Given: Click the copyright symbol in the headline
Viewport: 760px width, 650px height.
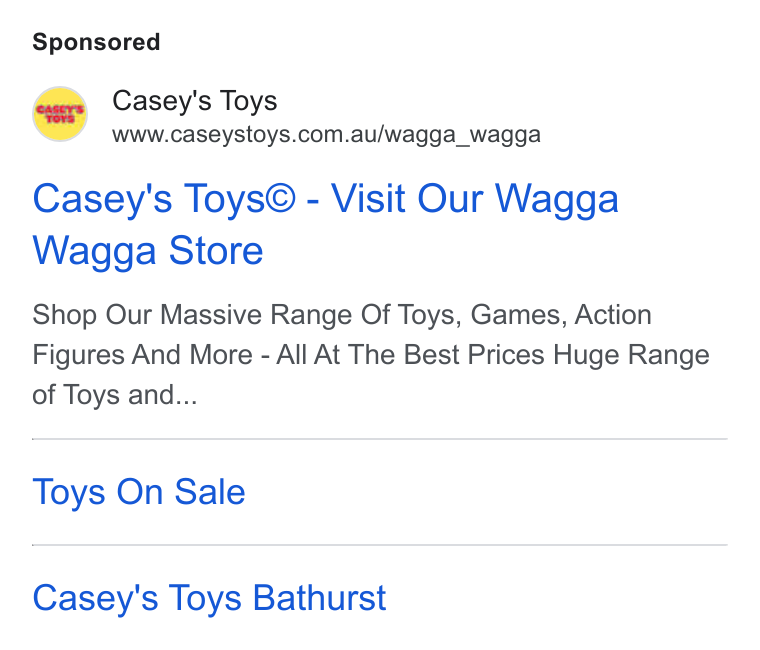Looking at the screenshot, I should coord(280,198).
